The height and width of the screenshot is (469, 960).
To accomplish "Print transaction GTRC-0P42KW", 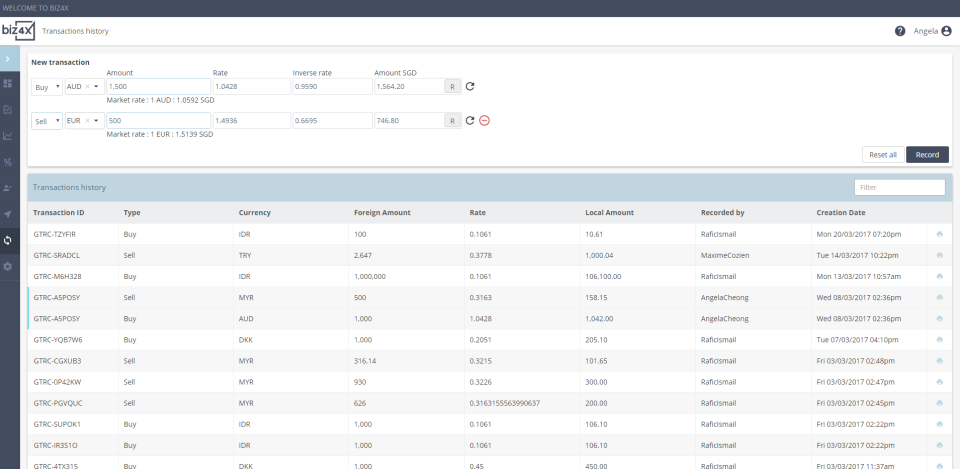I will tap(940, 382).
